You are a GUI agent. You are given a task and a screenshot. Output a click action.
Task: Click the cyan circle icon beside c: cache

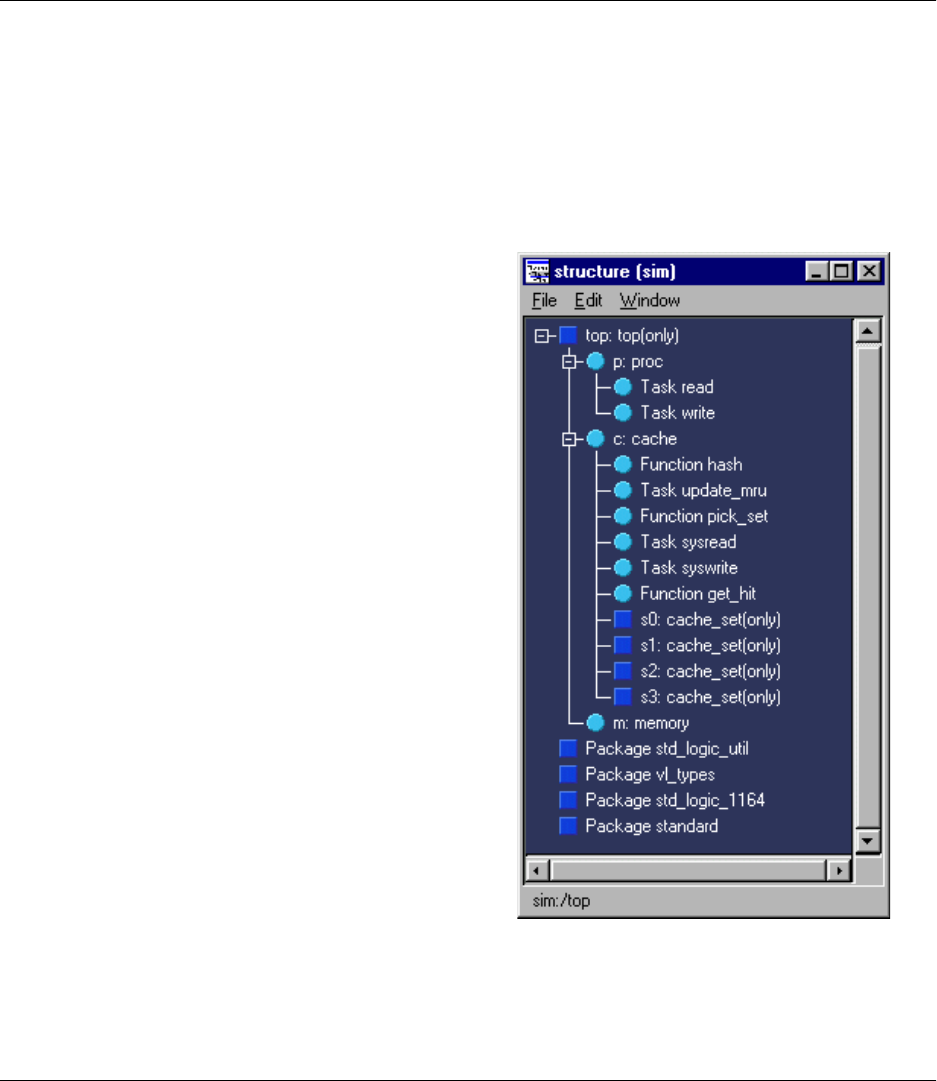tap(596, 439)
